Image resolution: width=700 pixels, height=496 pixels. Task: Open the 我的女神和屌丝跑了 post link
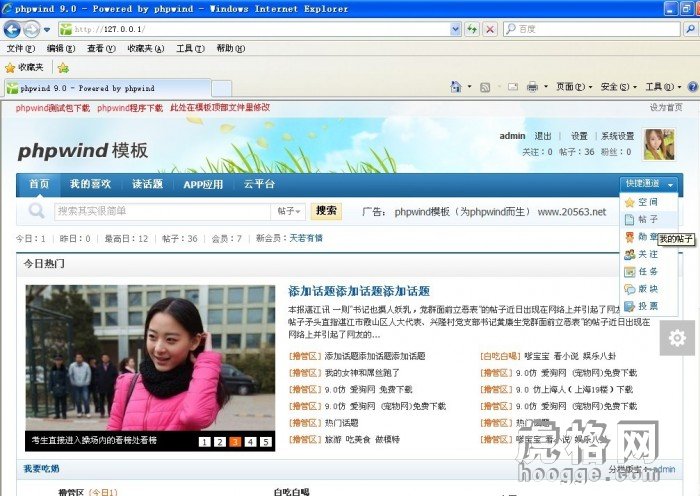[x=362, y=372]
